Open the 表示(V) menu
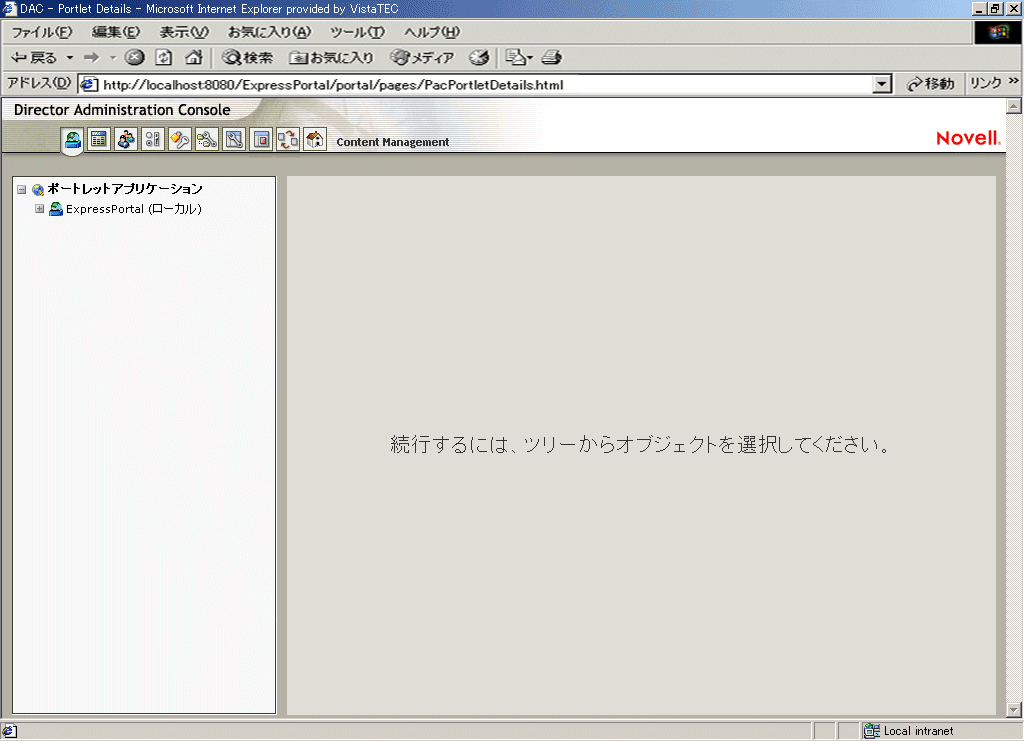The image size is (1024, 741). [184, 32]
